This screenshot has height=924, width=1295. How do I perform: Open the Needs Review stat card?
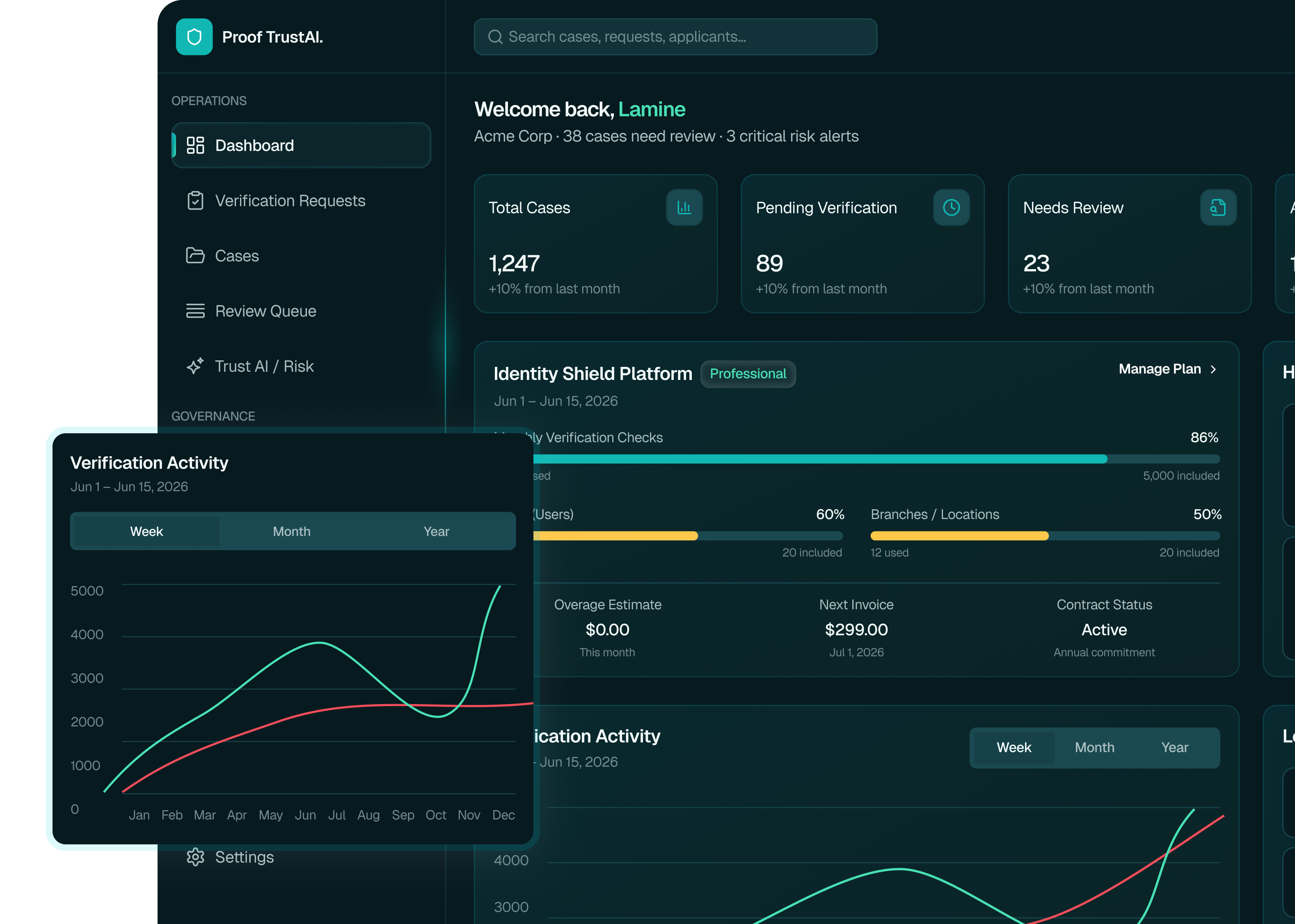(x=1129, y=244)
